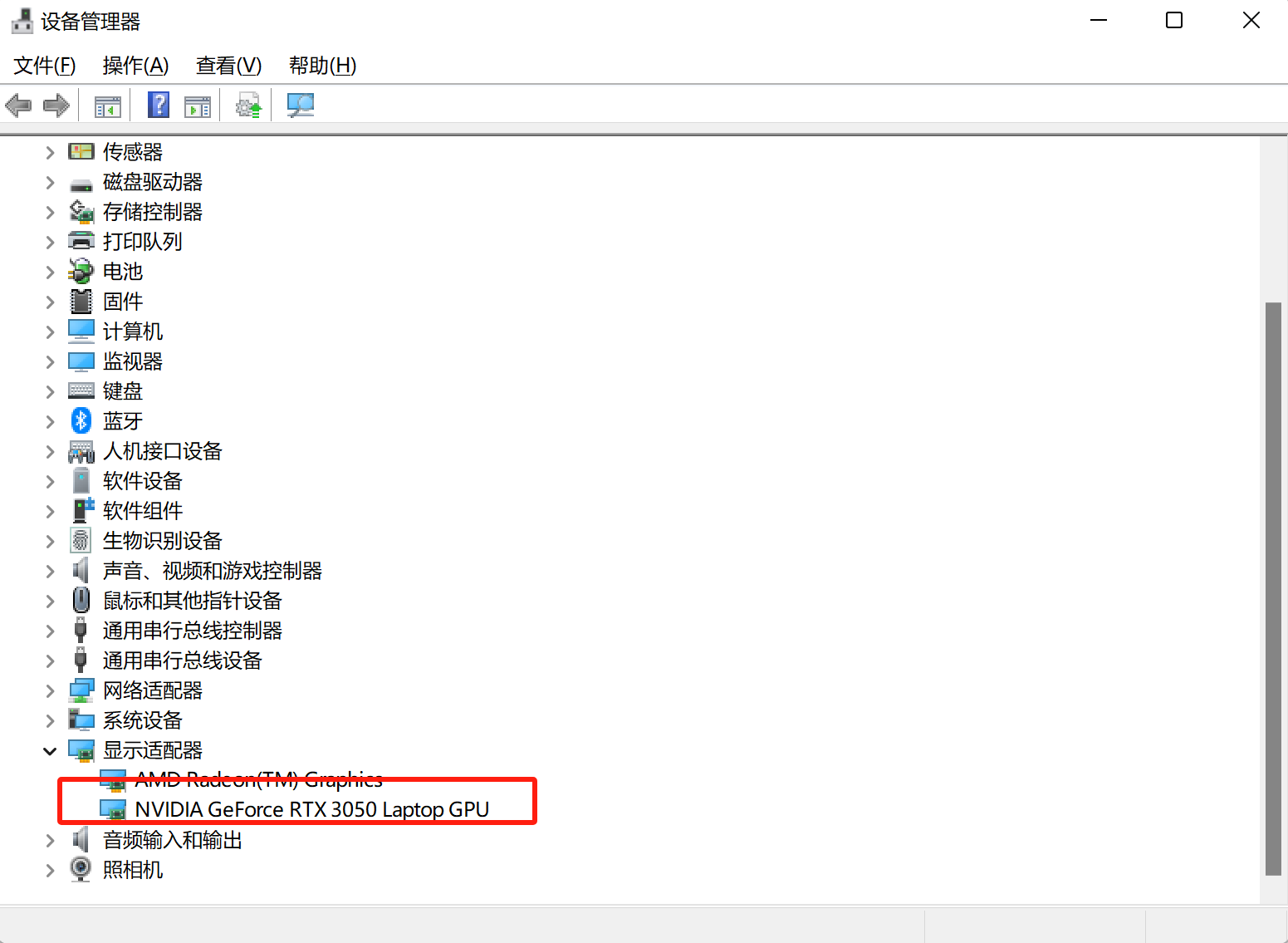Collapse the 显示适配器 tree node

pyautogui.click(x=50, y=751)
